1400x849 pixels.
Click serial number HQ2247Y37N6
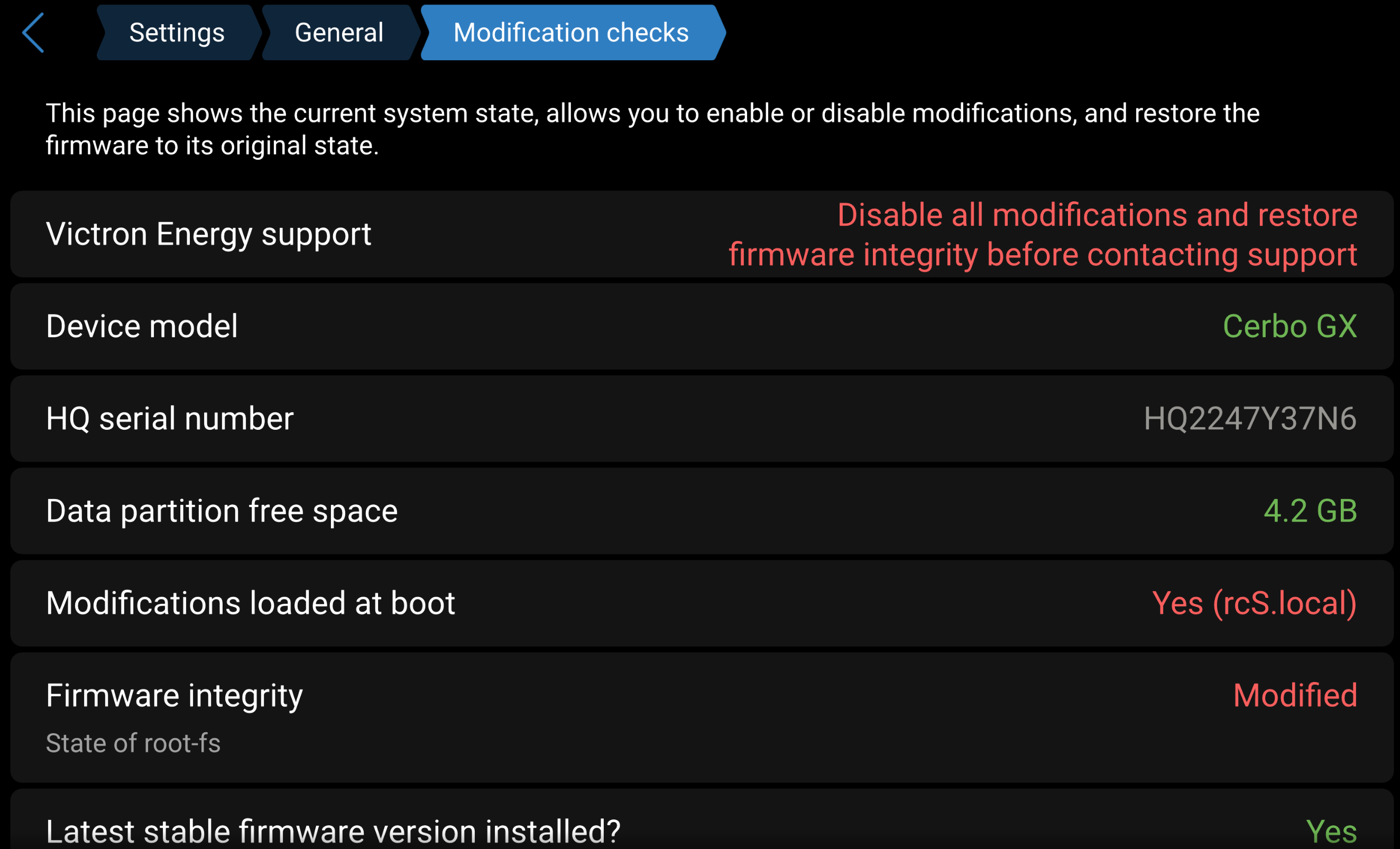click(x=1250, y=419)
